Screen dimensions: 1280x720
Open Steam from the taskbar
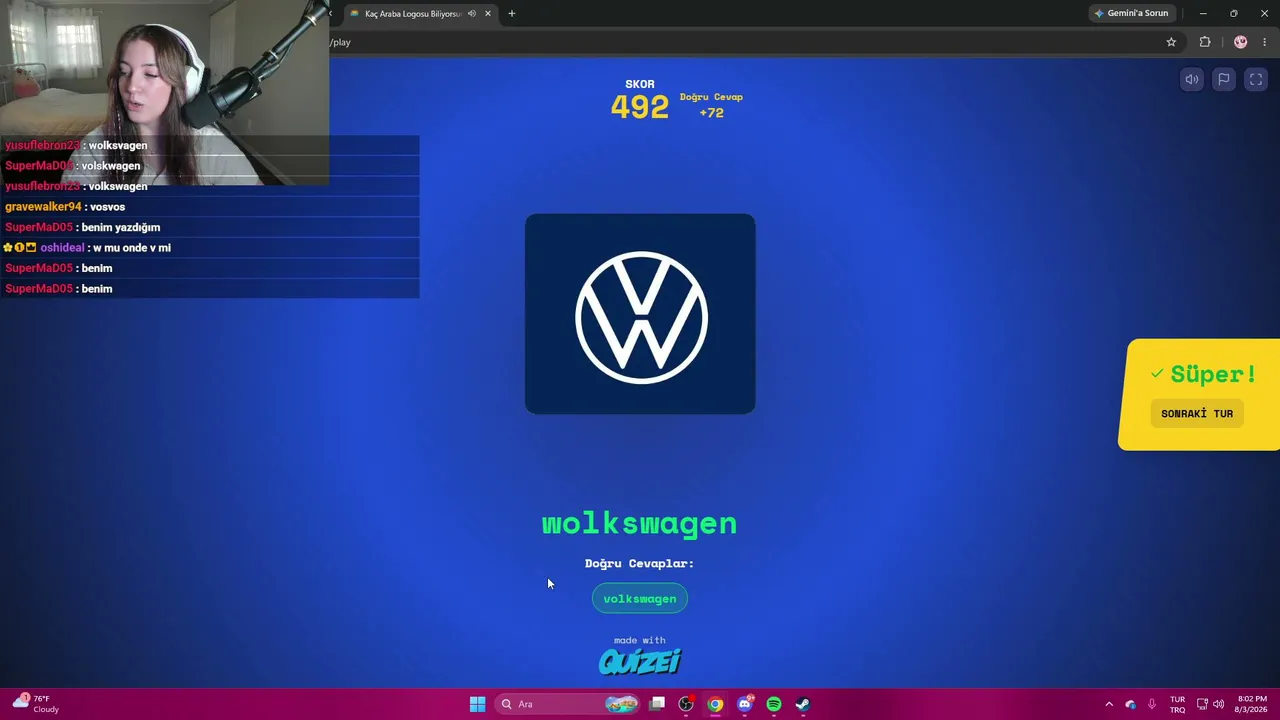(x=802, y=704)
